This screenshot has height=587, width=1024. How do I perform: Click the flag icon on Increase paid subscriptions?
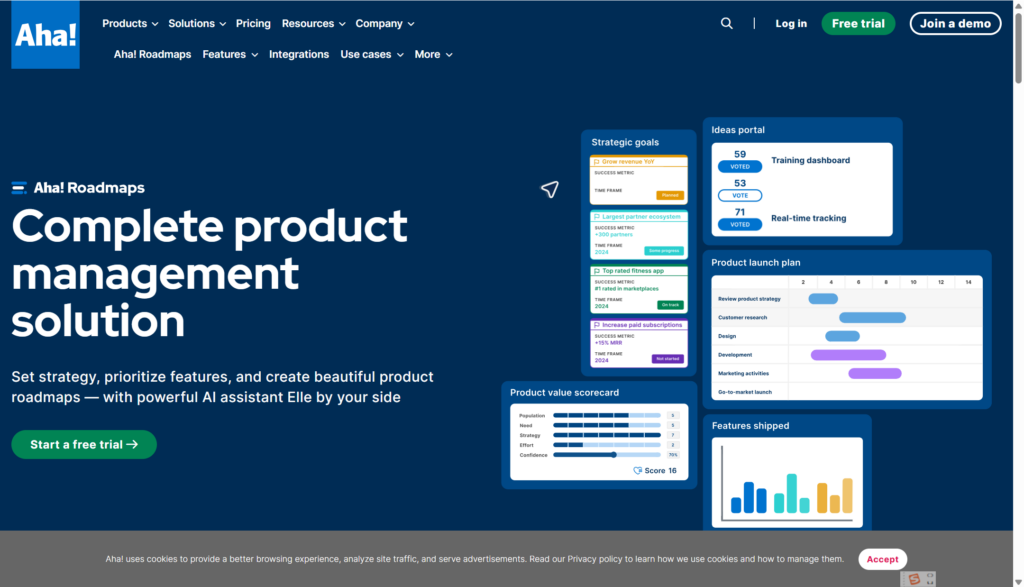click(x=596, y=325)
